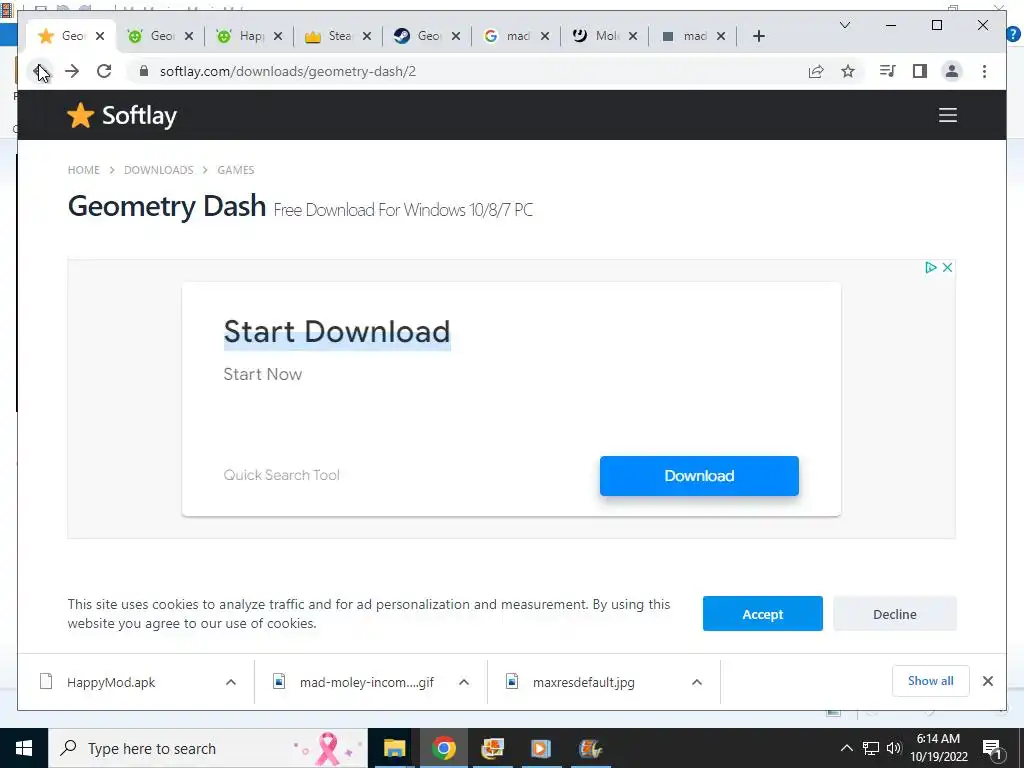Open the network tray icon
1024x768 pixels.
(871, 748)
